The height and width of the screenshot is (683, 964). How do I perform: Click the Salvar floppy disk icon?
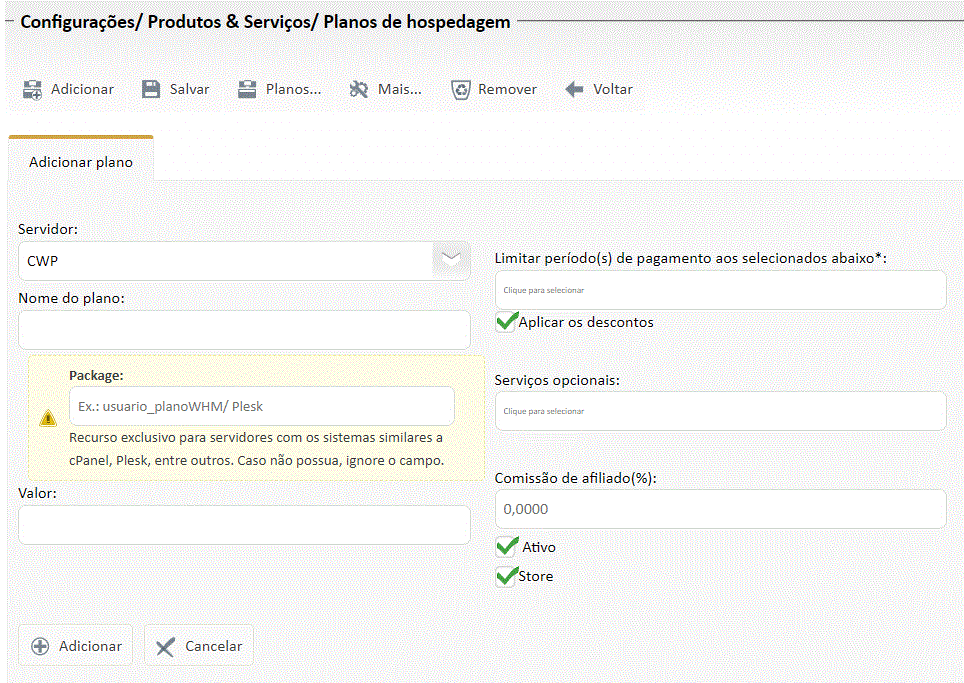(x=151, y=89)
